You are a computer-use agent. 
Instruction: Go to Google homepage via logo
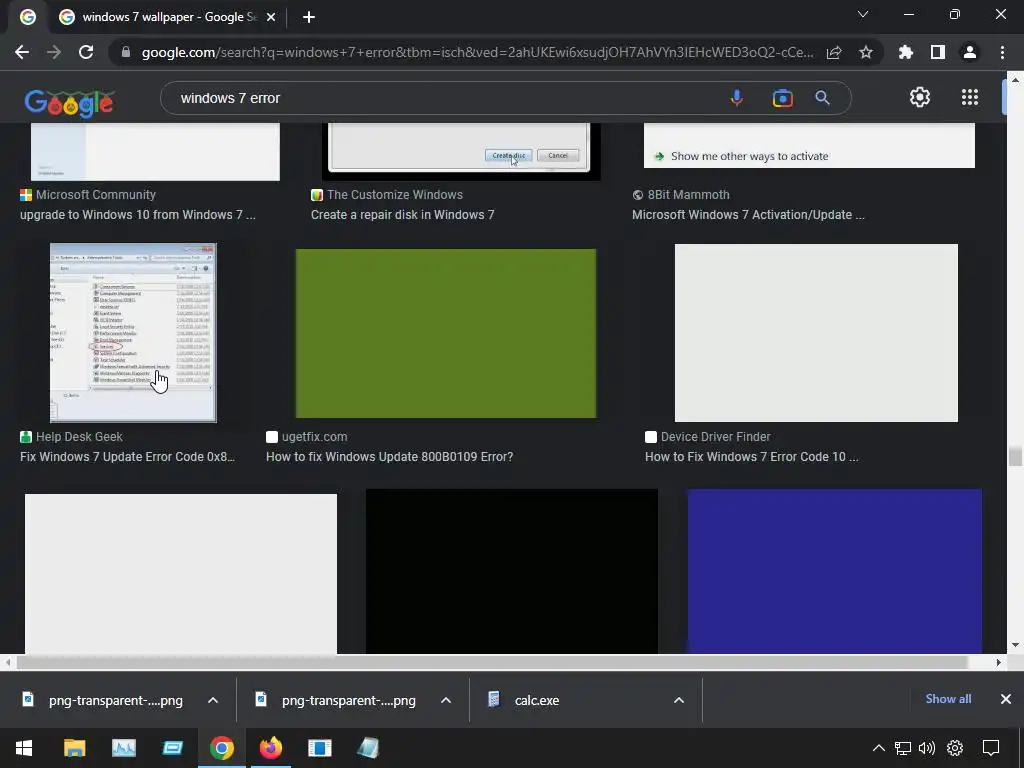click(69, 103)
